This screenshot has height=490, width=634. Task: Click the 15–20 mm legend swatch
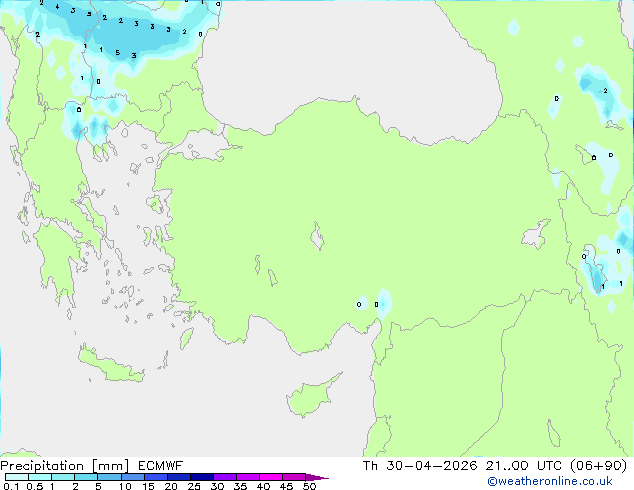click(x=156, y=477)
